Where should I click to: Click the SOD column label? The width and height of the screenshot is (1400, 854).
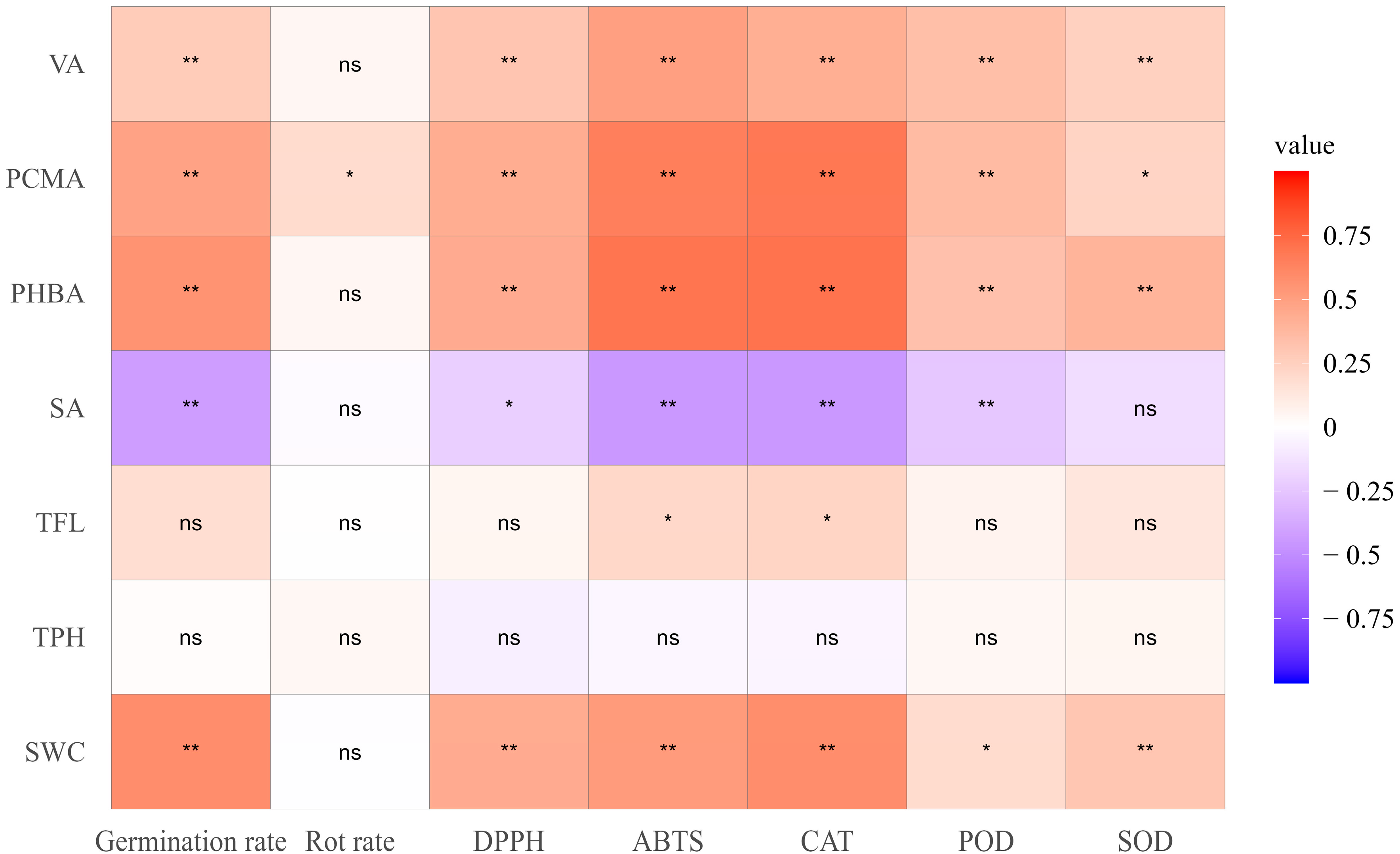tap(1145, 841)
